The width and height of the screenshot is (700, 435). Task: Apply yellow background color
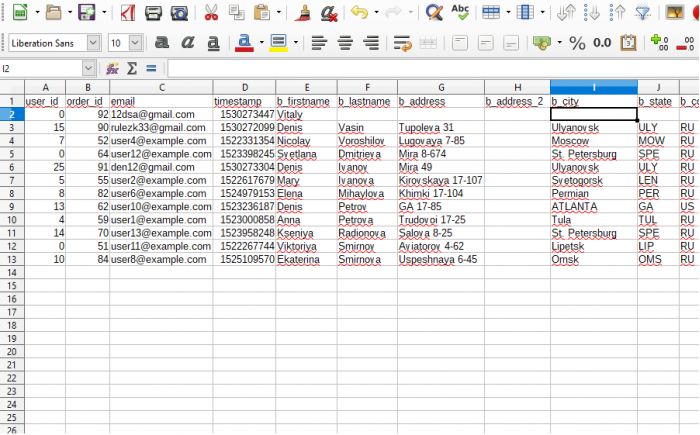click(x=279, y=43)
